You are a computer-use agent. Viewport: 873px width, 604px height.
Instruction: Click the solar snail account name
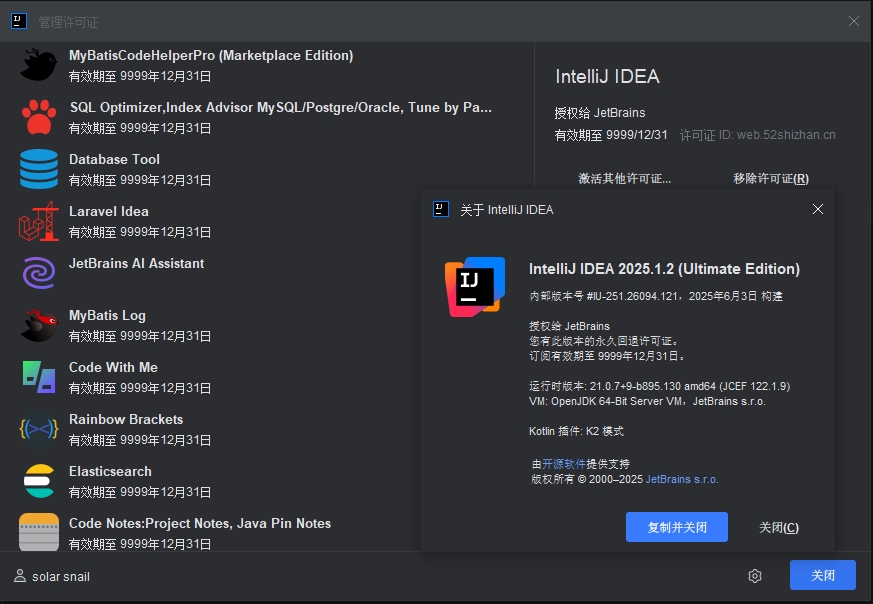click(61, 577)
